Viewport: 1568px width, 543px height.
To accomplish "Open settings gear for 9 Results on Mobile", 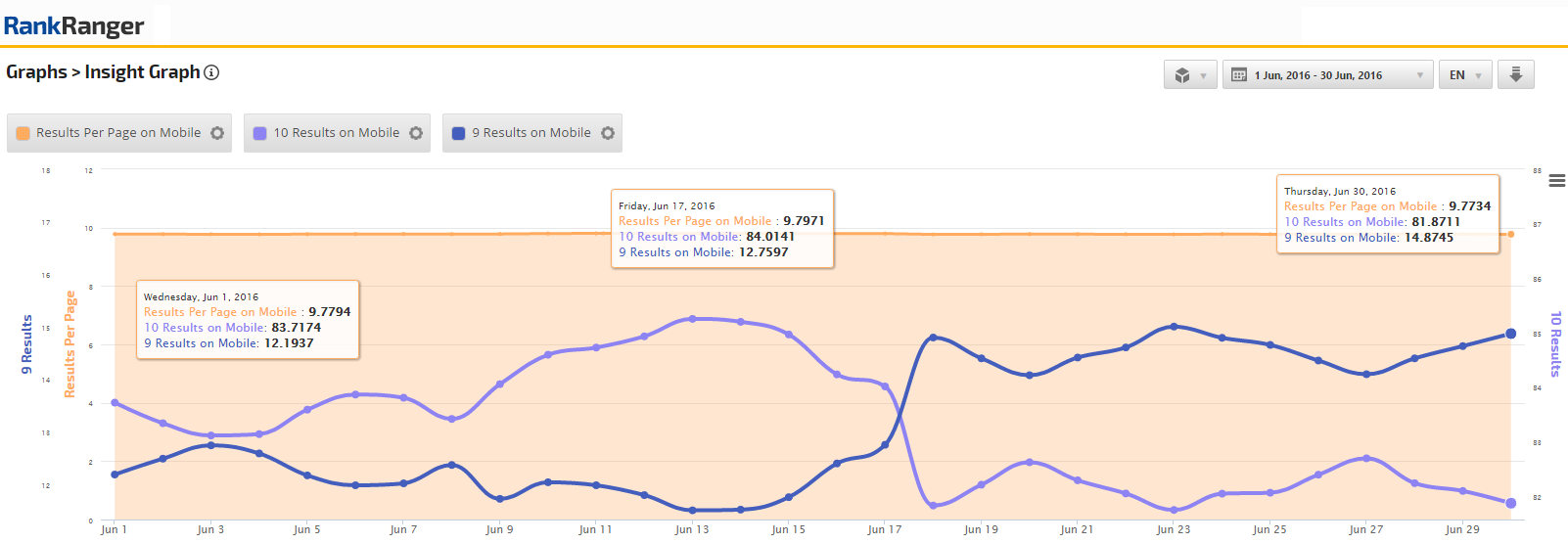I will tap(608, 133).
